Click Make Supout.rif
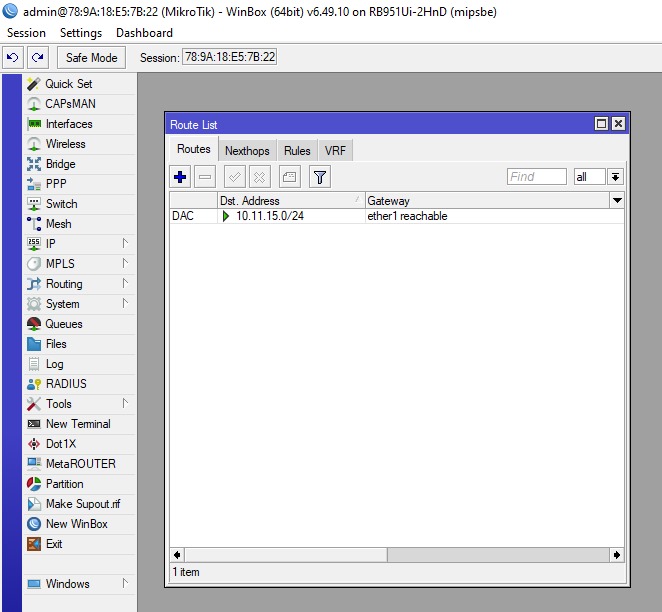This screenshot has width=662, height=612. [x=79, y=504]
